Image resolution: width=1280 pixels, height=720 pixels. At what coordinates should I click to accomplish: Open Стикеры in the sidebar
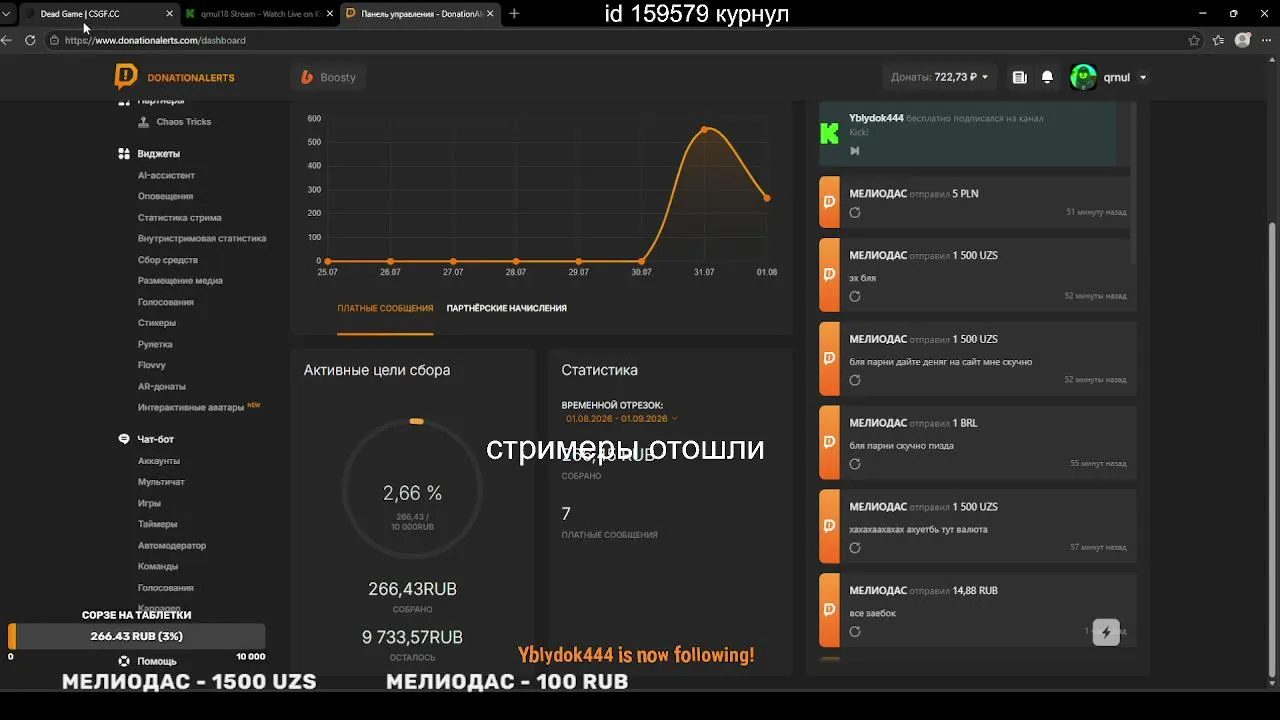tap(157, 323)
